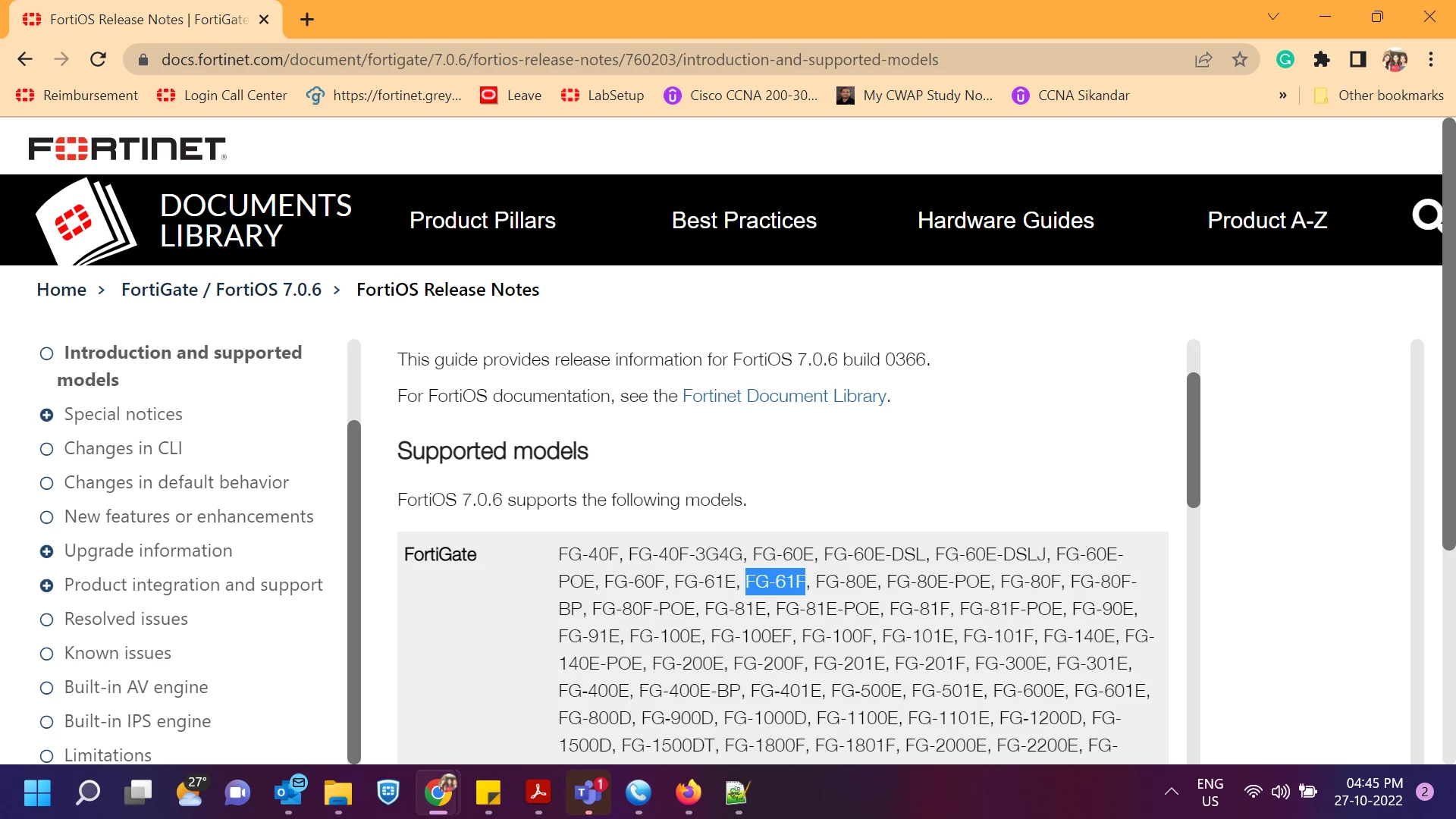Open Windows taskbar search

(87, 793)
